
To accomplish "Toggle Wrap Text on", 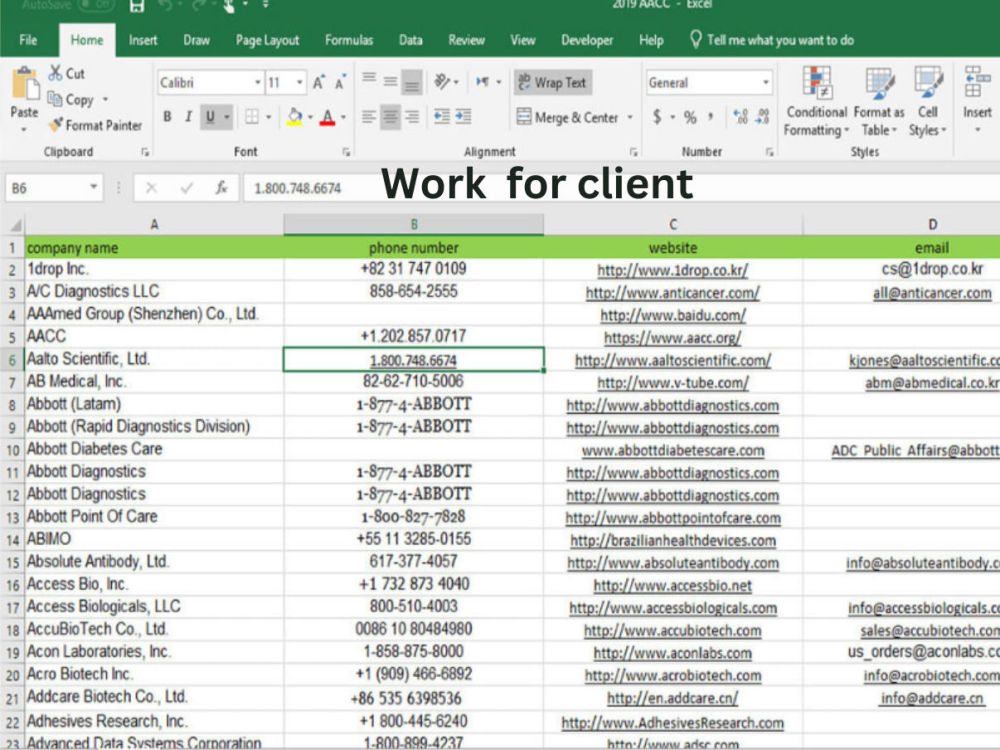I will (x=553, y=82).
